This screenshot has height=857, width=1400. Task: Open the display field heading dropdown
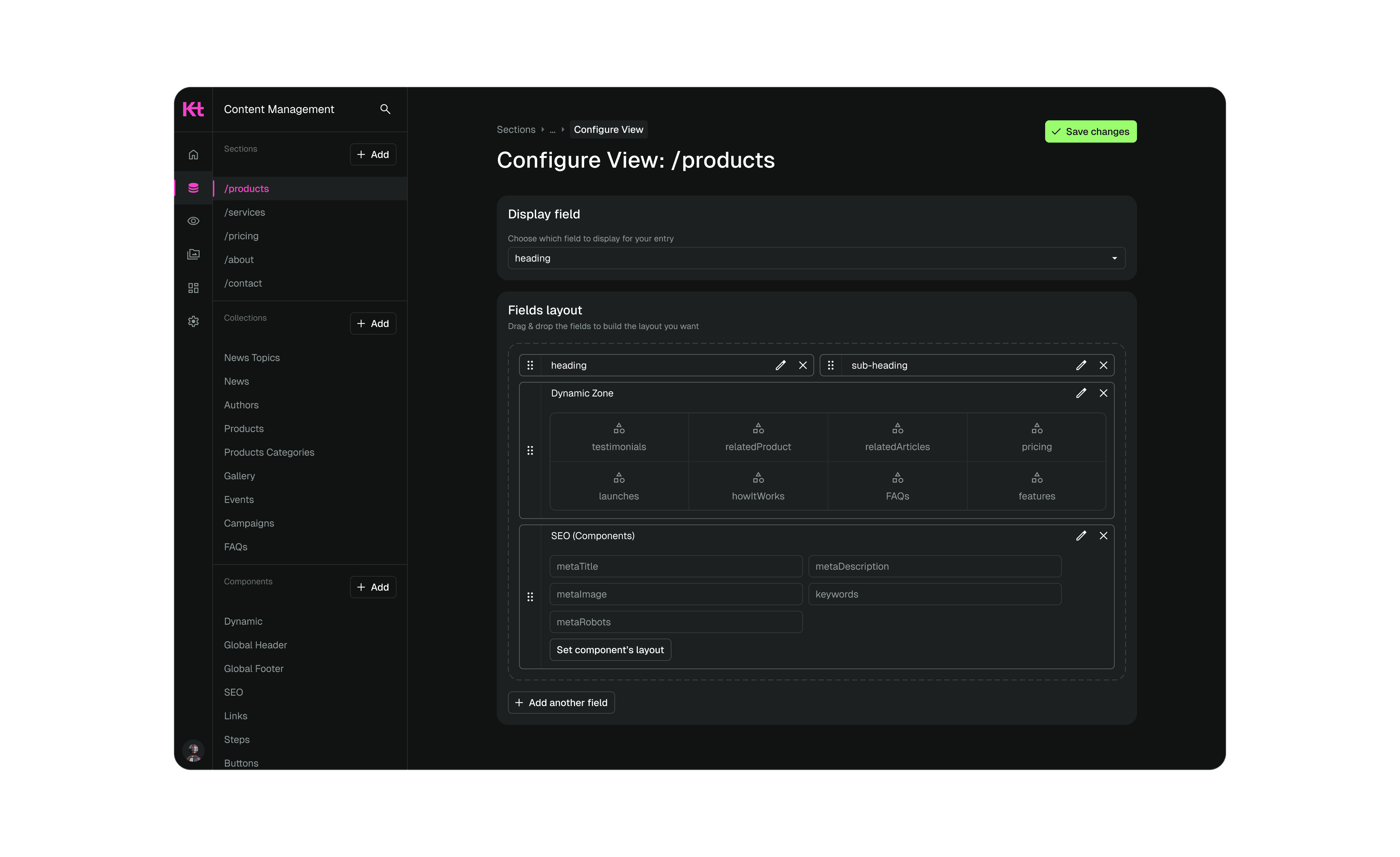pyautogui.click(x=816, y=258)
